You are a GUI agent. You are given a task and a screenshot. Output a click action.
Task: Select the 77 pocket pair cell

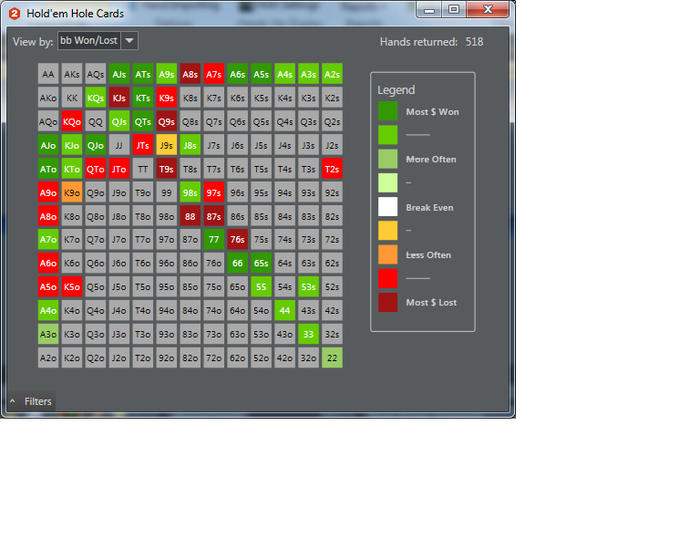[x=214, y=239]
